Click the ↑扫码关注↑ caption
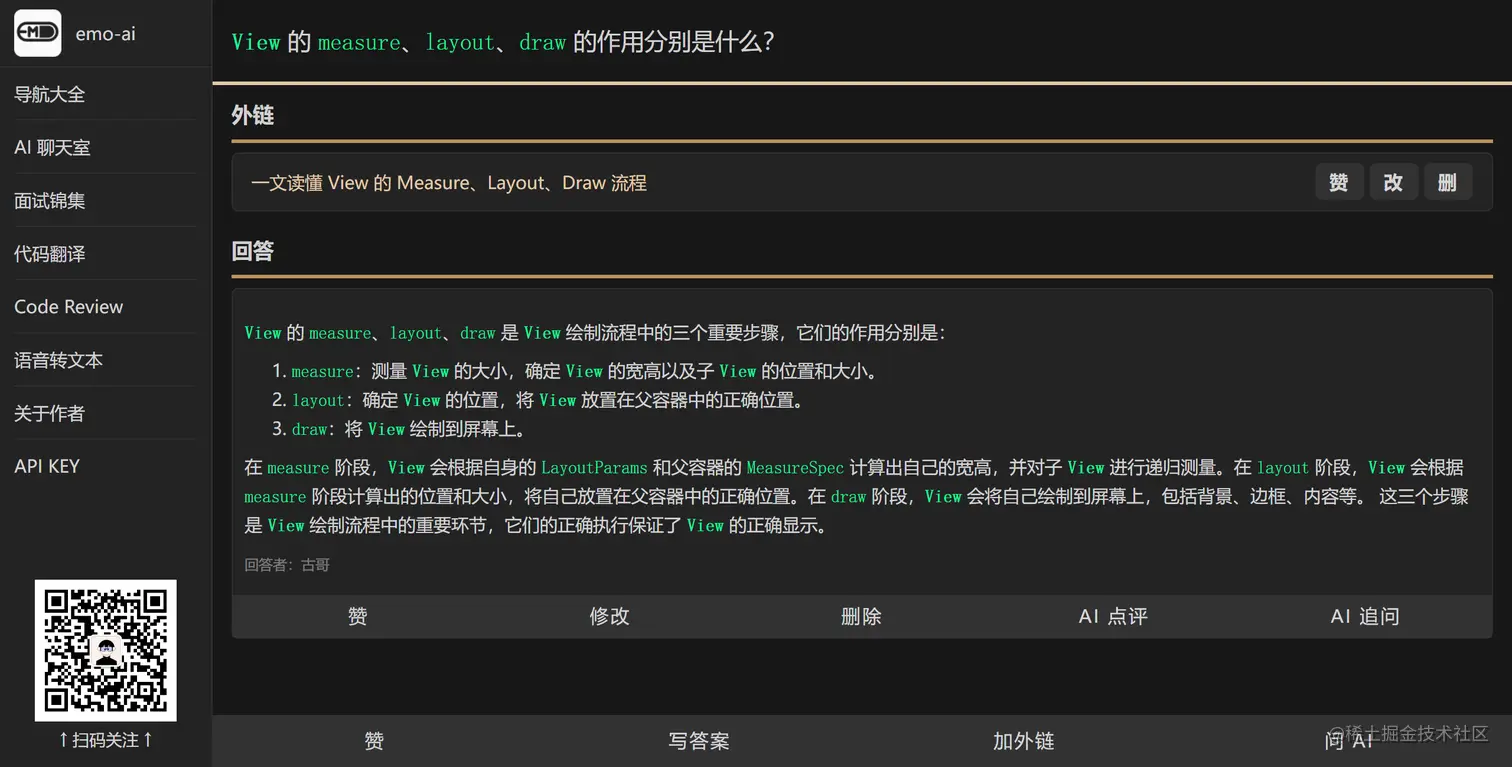 106,740
